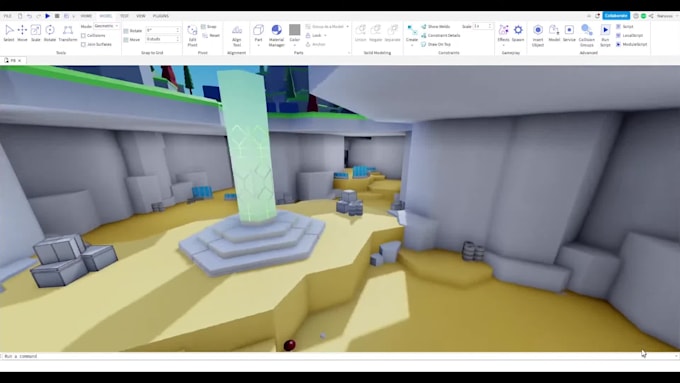The height and width of the screenshot is (383, 680).
Task: Toggle the Collisions checkbox
Action: (83, 36)
